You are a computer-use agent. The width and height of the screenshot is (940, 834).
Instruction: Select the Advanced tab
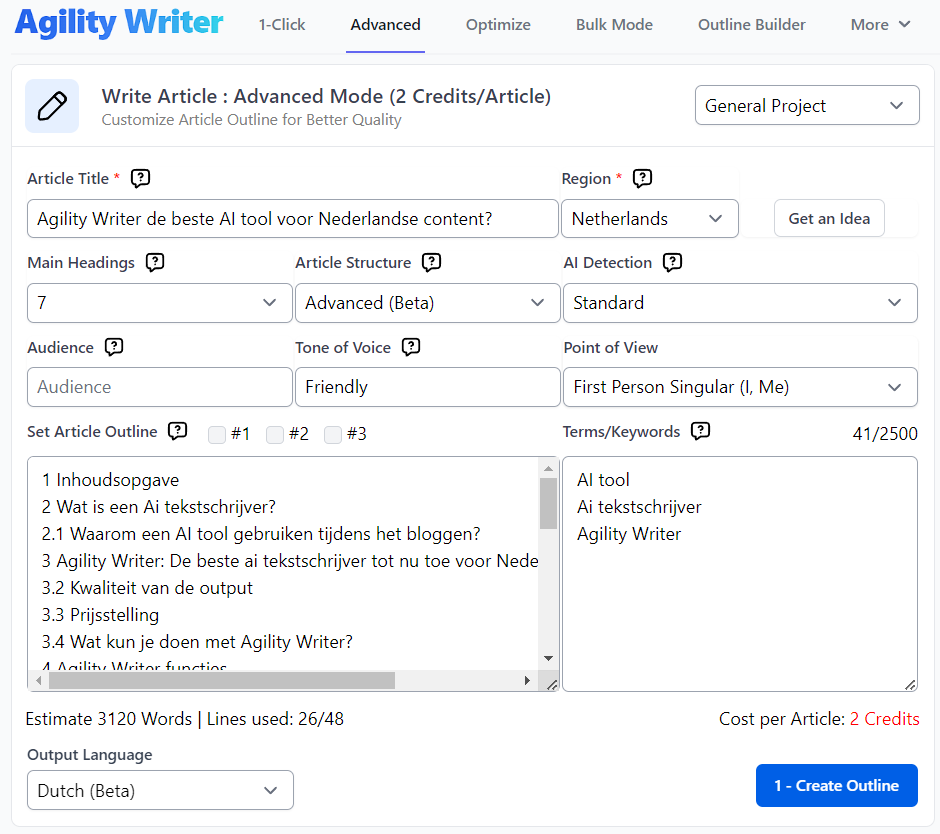click(385, 25)
